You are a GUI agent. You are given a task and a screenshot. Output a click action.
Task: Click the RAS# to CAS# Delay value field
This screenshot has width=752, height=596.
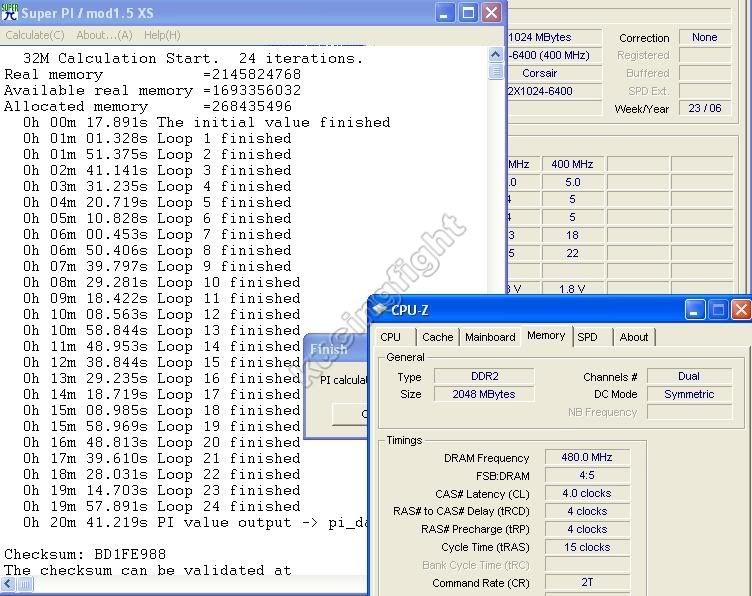[587, 512]
